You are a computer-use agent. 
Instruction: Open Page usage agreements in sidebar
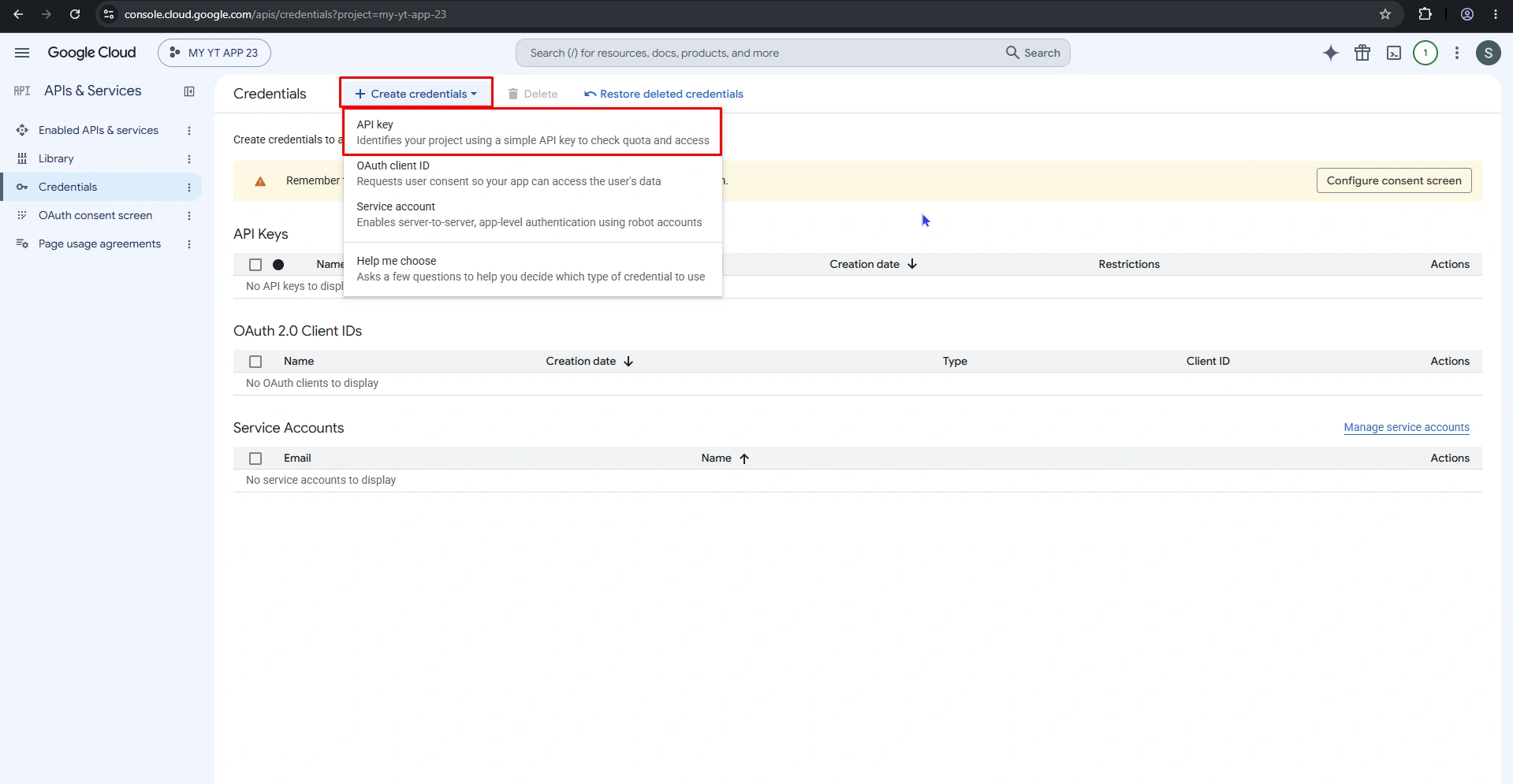(x=99, y=243)
